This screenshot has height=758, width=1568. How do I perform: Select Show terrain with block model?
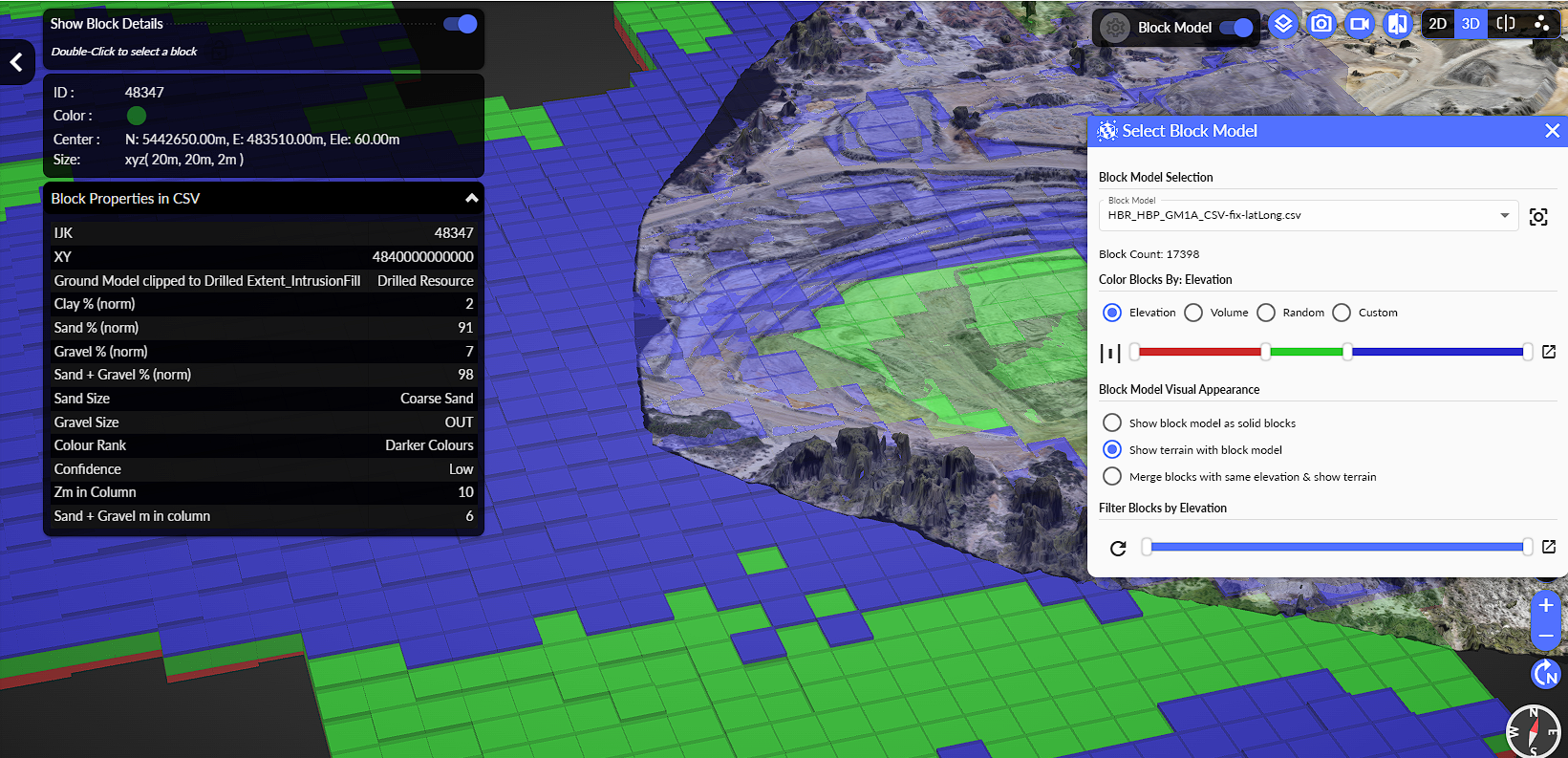pos(1112,449)
